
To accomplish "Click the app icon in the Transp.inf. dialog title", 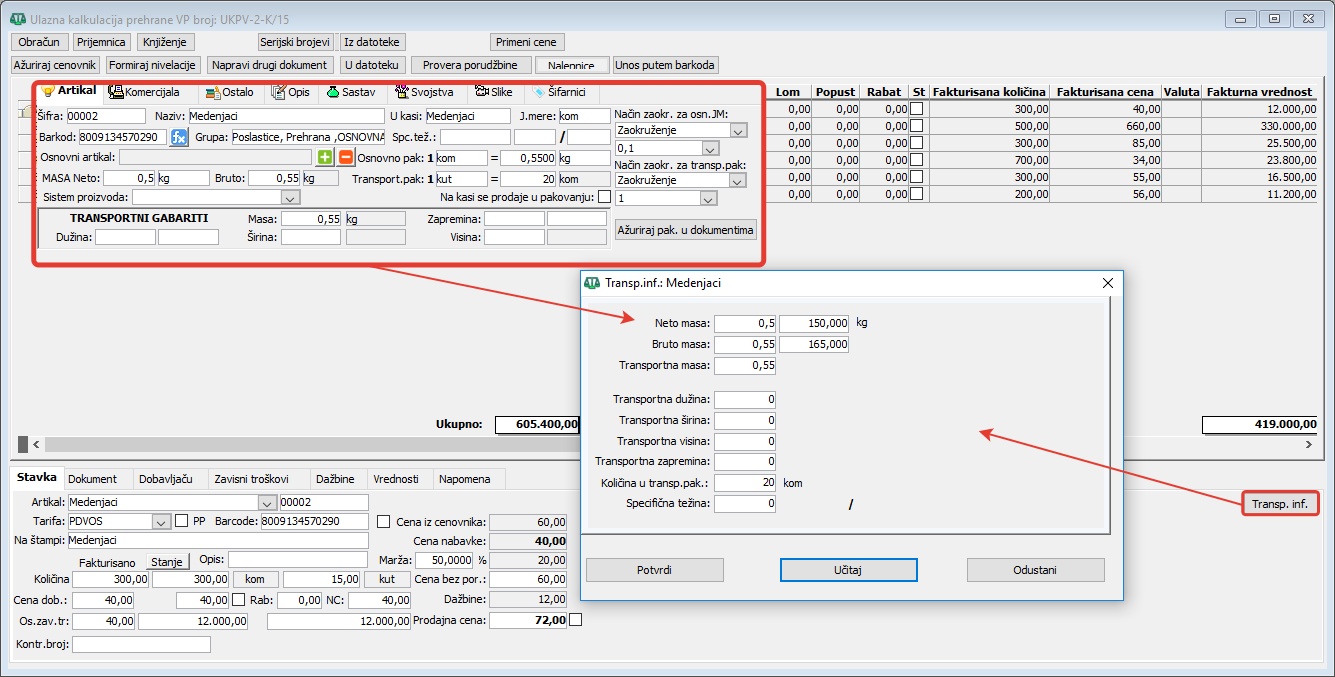I will (592, 283).
